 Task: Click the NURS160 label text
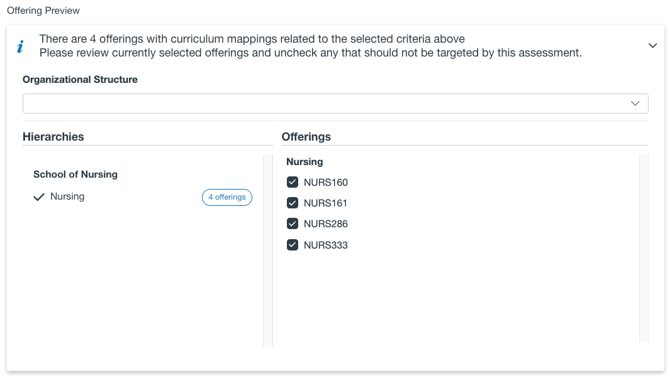(326, 182)
